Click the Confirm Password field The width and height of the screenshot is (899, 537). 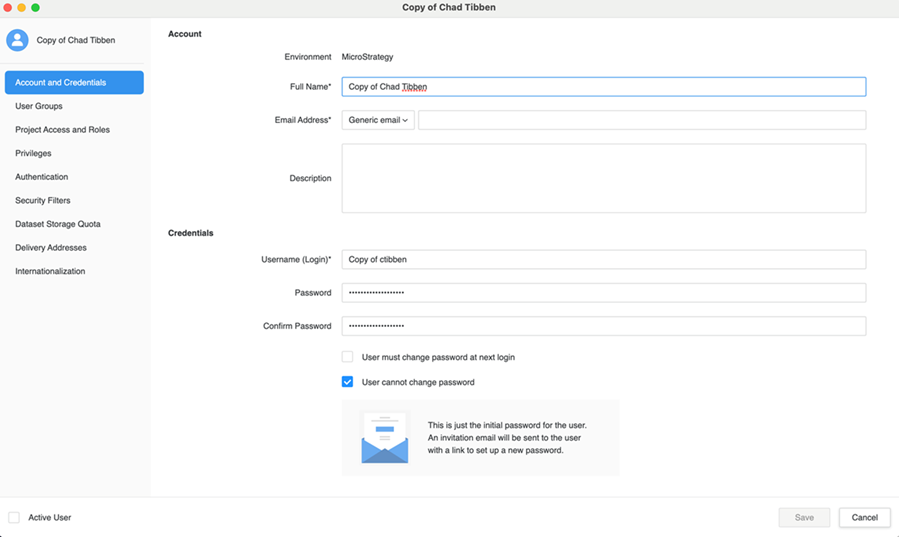coord(603,326)
